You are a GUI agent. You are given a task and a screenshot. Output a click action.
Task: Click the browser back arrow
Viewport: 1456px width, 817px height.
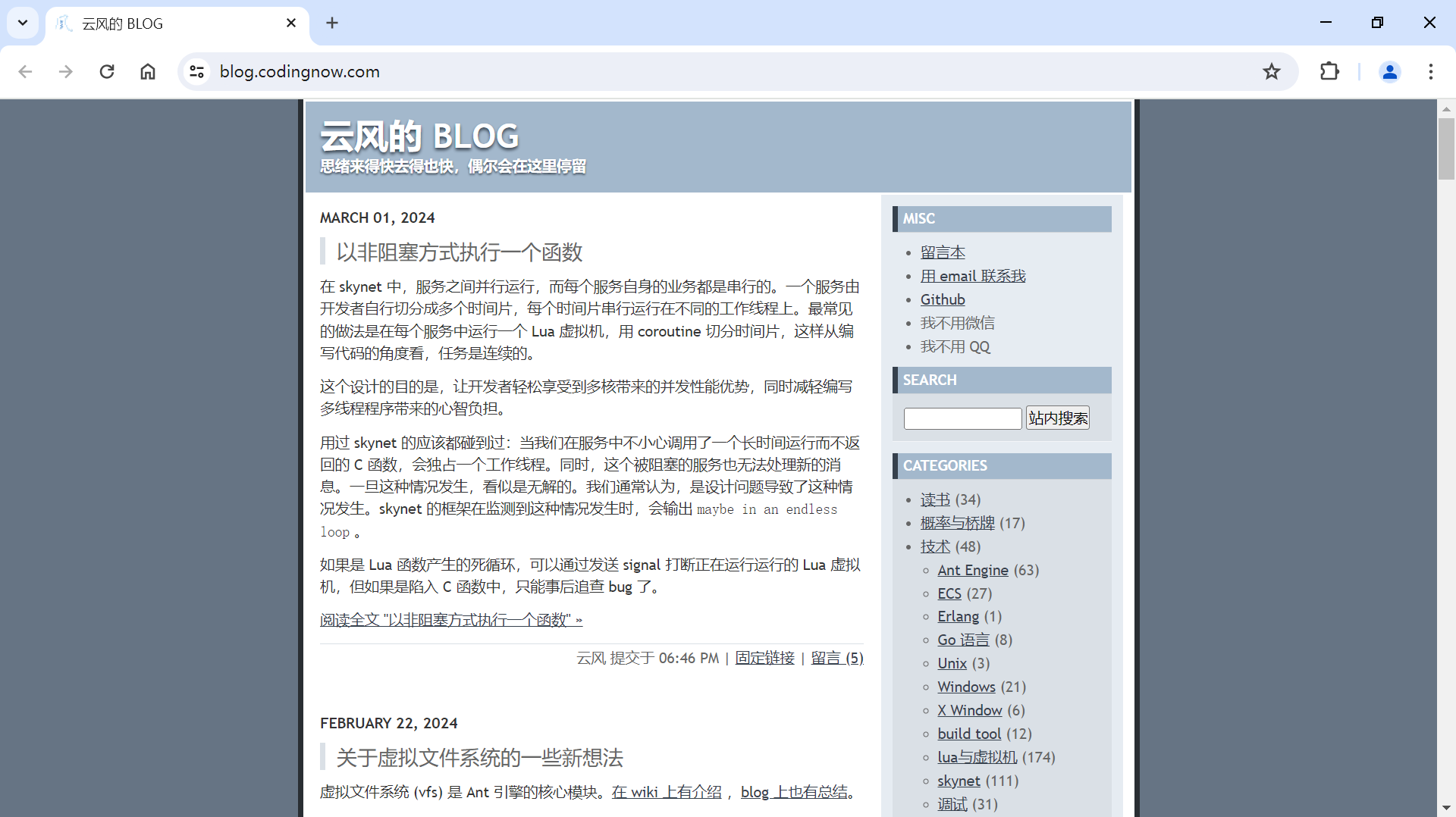25,71
